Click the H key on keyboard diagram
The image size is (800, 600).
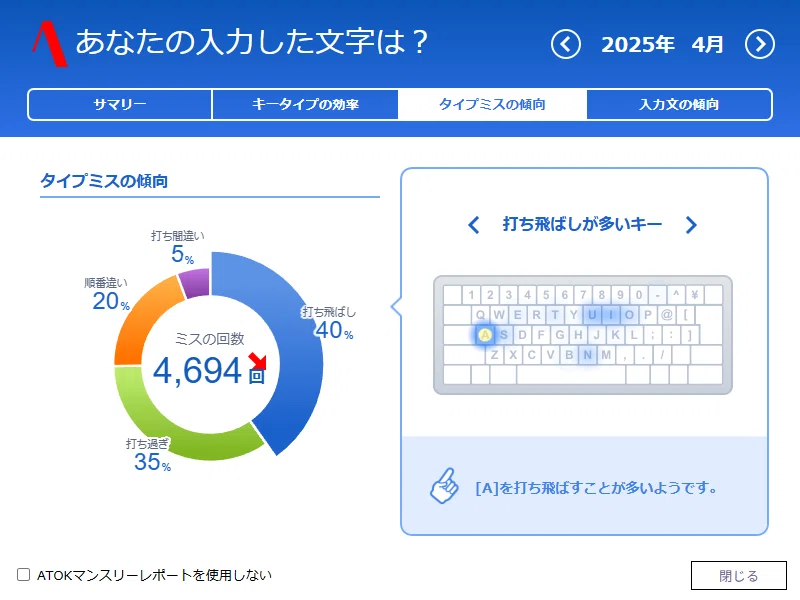(x=578, y=335)
